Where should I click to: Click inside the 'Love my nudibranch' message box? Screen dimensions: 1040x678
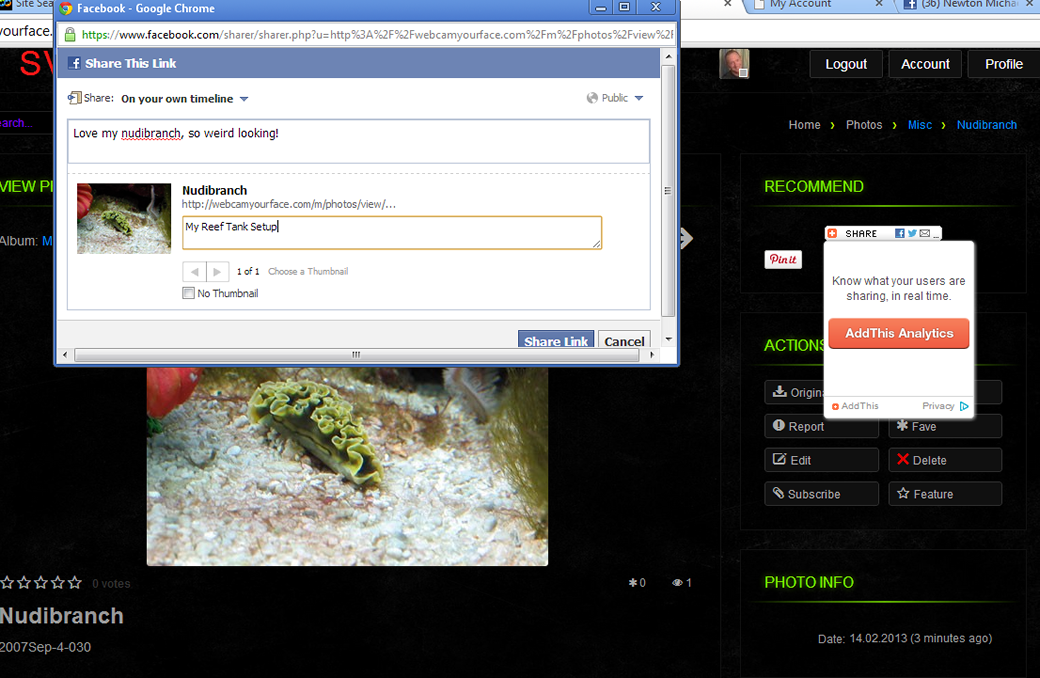(359, 141)
